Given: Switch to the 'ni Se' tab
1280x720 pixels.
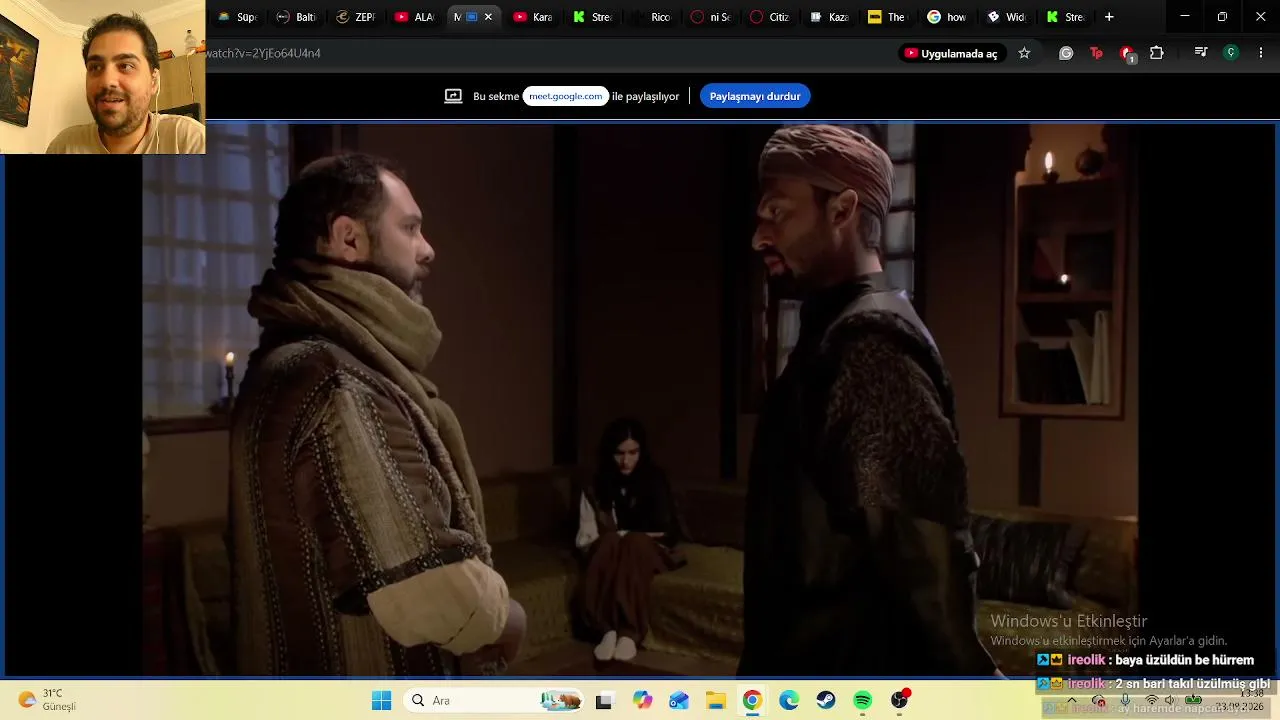Looking at the screenshot, I should (x=711, y=17).
